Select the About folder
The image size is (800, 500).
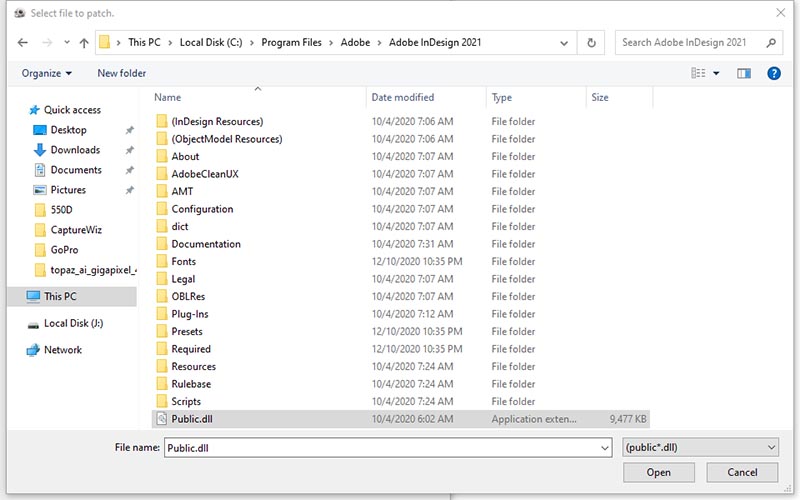pos(185,157)
